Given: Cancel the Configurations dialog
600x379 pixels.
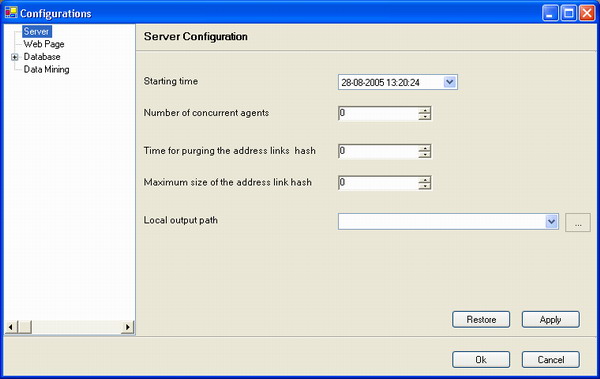Looking at the screenshot, I should coord(551,359).
